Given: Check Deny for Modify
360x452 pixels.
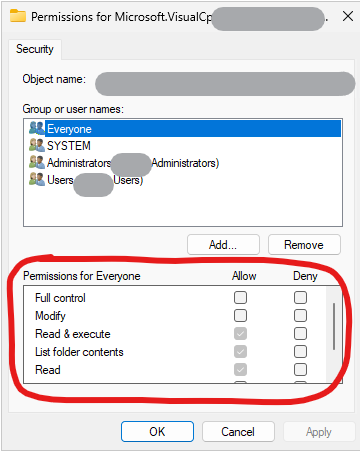Looking at the screenshot, I should [300, 315].
